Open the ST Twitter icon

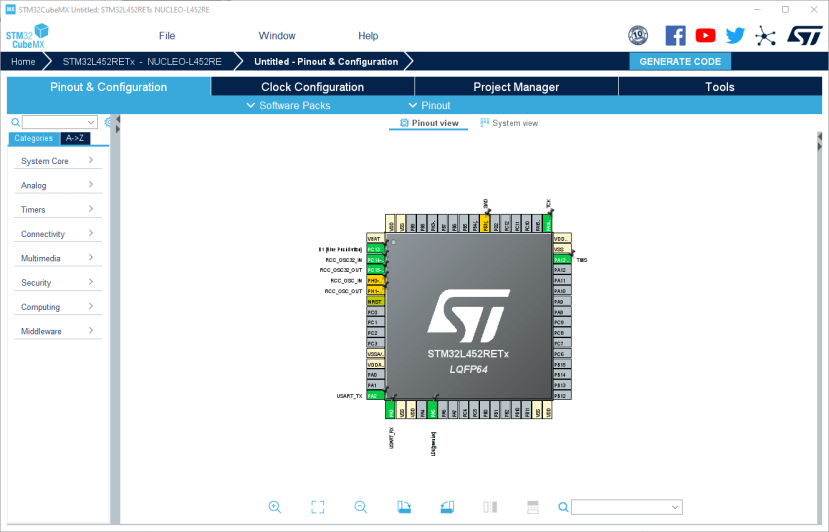point(735,35)
